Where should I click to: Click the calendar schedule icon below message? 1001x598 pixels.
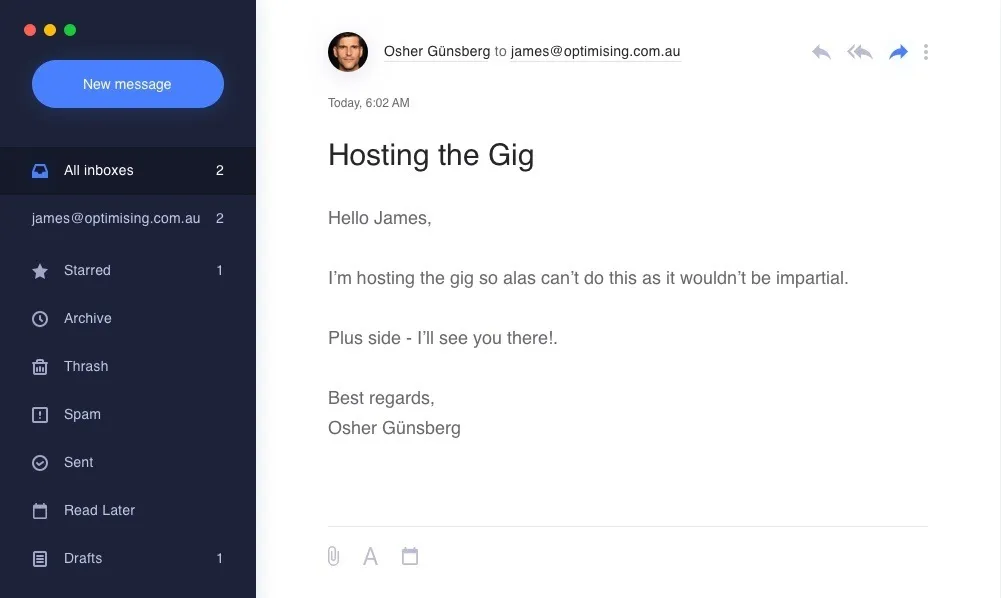pyautogui.click(x=410, y=556)
